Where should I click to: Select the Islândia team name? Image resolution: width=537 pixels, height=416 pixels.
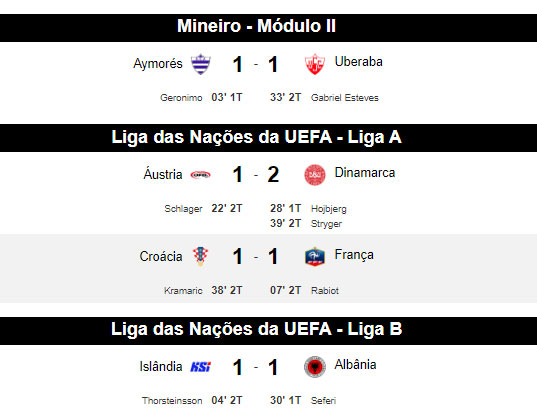point(161,366)
